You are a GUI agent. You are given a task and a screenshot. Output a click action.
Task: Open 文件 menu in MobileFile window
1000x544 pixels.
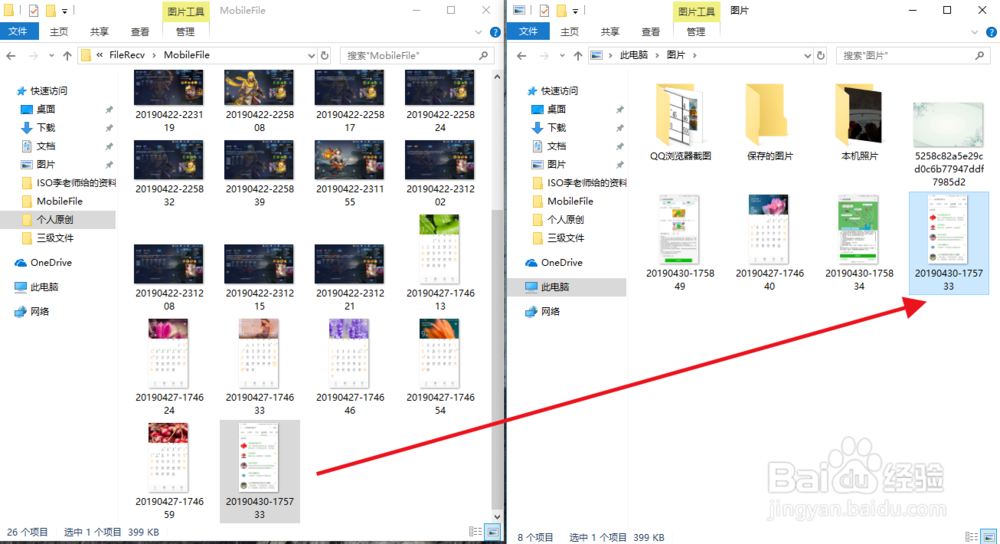pyautogui.click(x=18, y=31)
